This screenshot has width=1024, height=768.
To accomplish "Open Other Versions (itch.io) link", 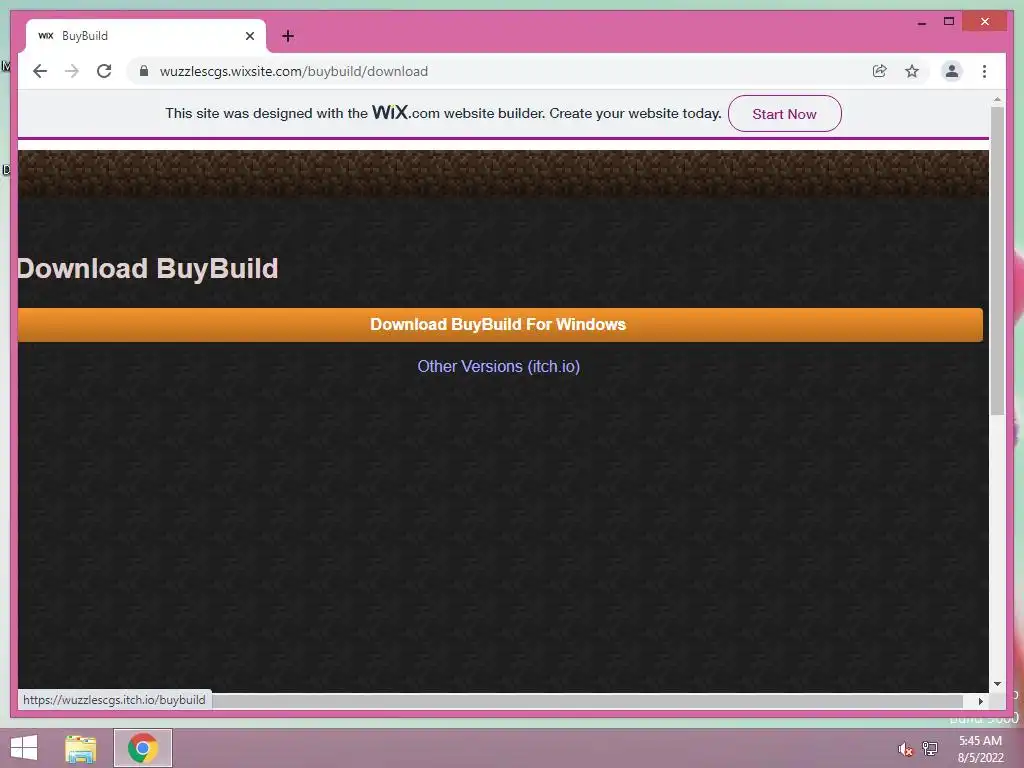I will [498, 366].
